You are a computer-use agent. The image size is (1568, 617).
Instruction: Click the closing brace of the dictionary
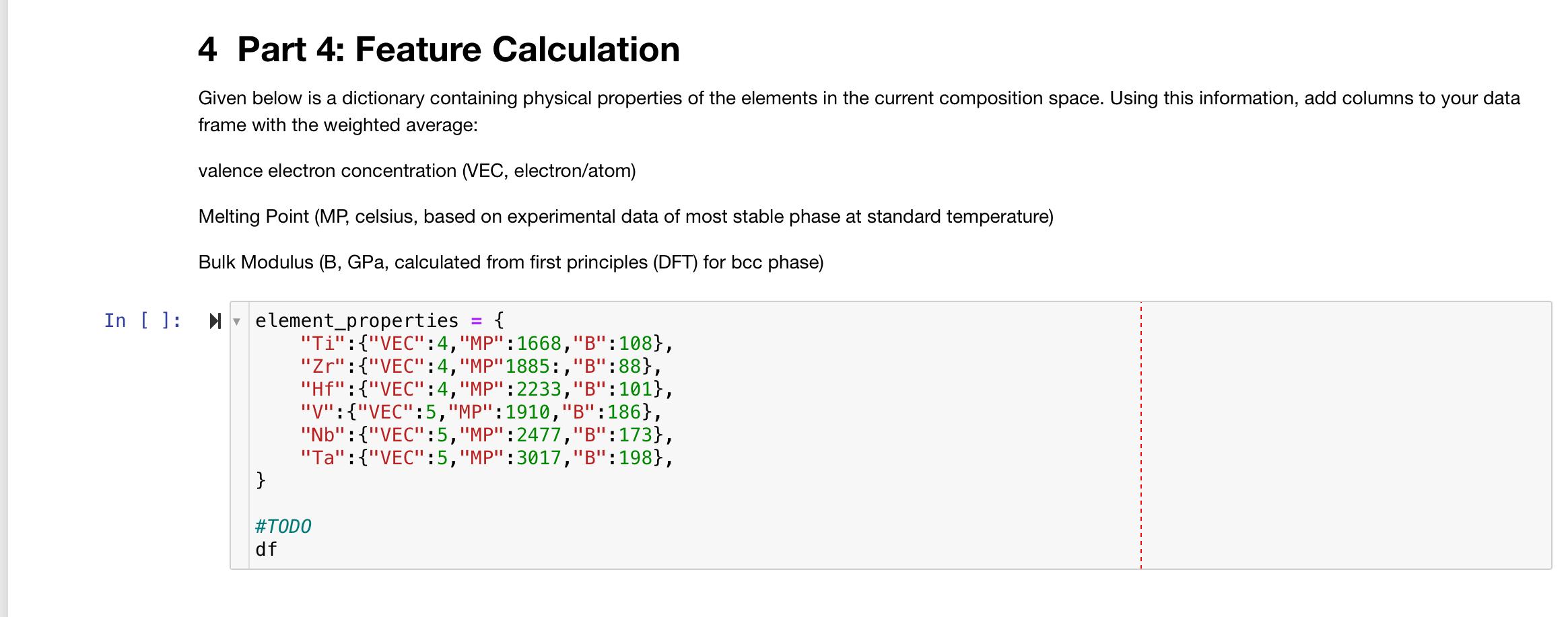point(259,480)
